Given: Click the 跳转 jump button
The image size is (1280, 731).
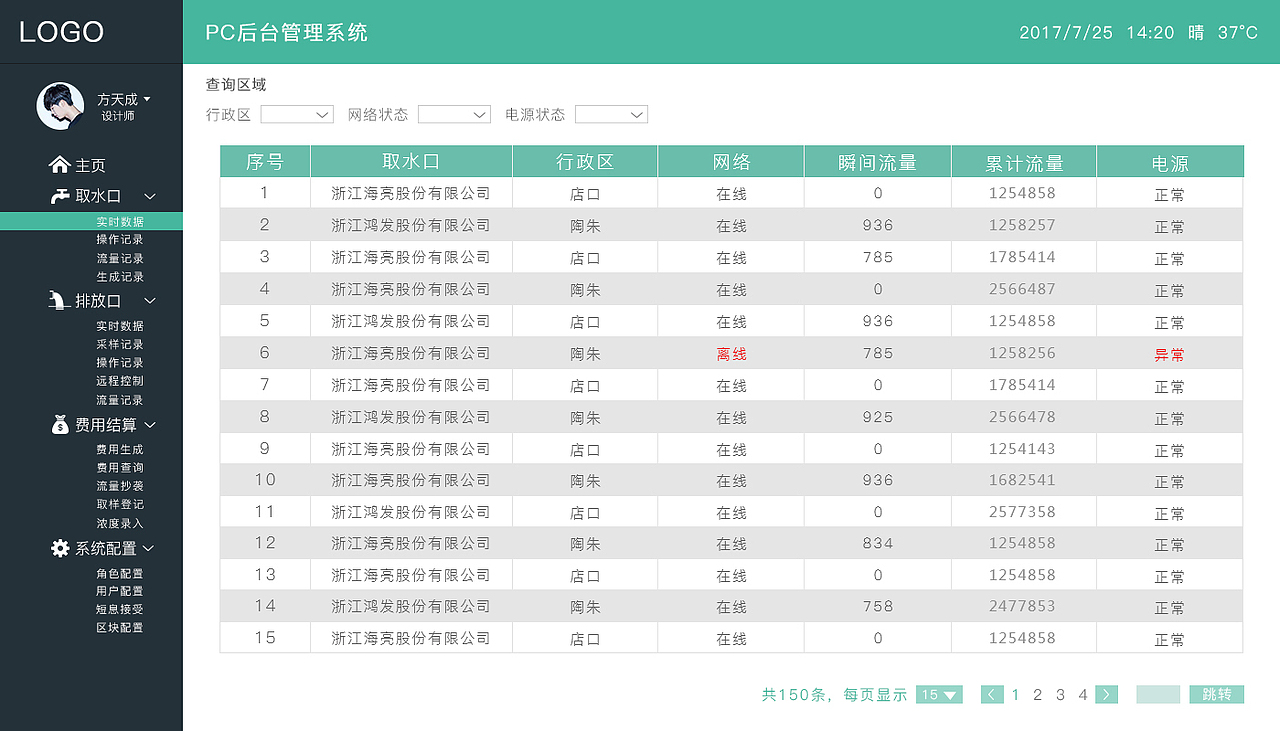Looking at the screenshot, I should tap(1217, 694).
